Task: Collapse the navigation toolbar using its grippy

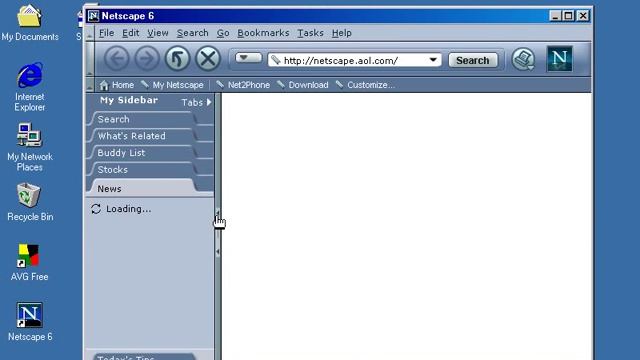Action: (x=89, y=59)
